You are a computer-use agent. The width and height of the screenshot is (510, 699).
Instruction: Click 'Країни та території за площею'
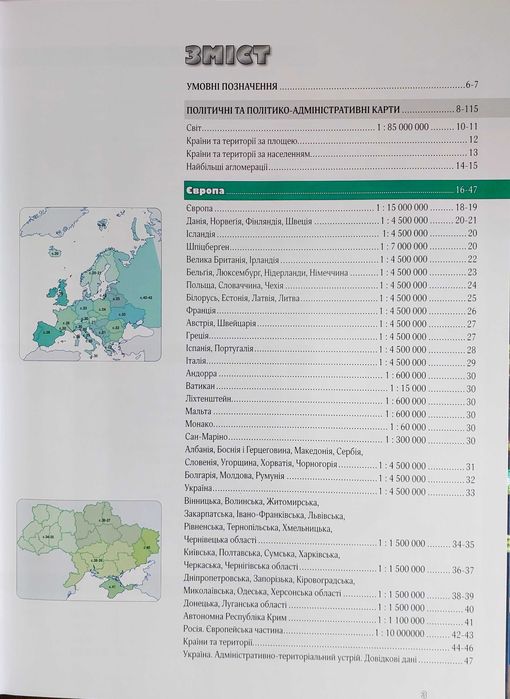[x=332, y=141]
